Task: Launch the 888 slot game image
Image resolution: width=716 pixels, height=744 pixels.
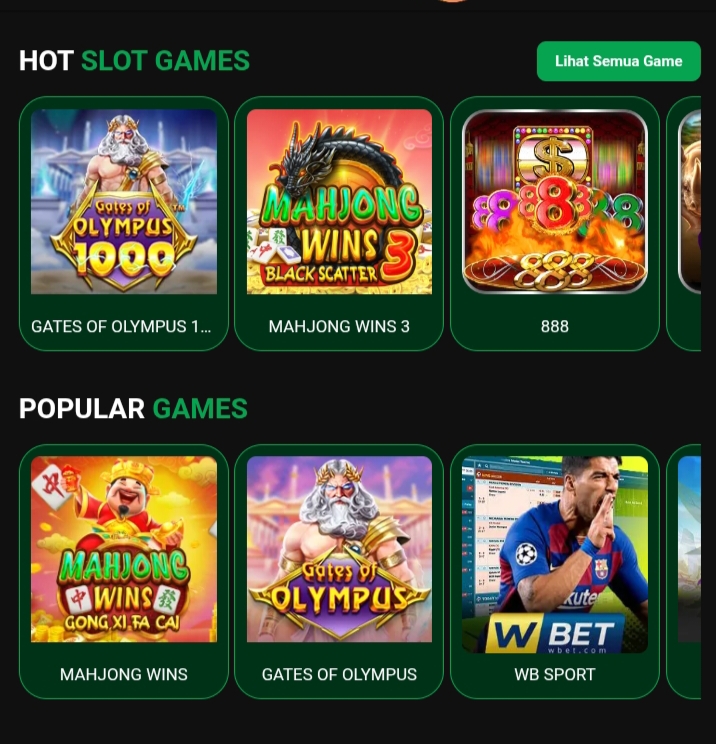Action: (x=555, y=202)
